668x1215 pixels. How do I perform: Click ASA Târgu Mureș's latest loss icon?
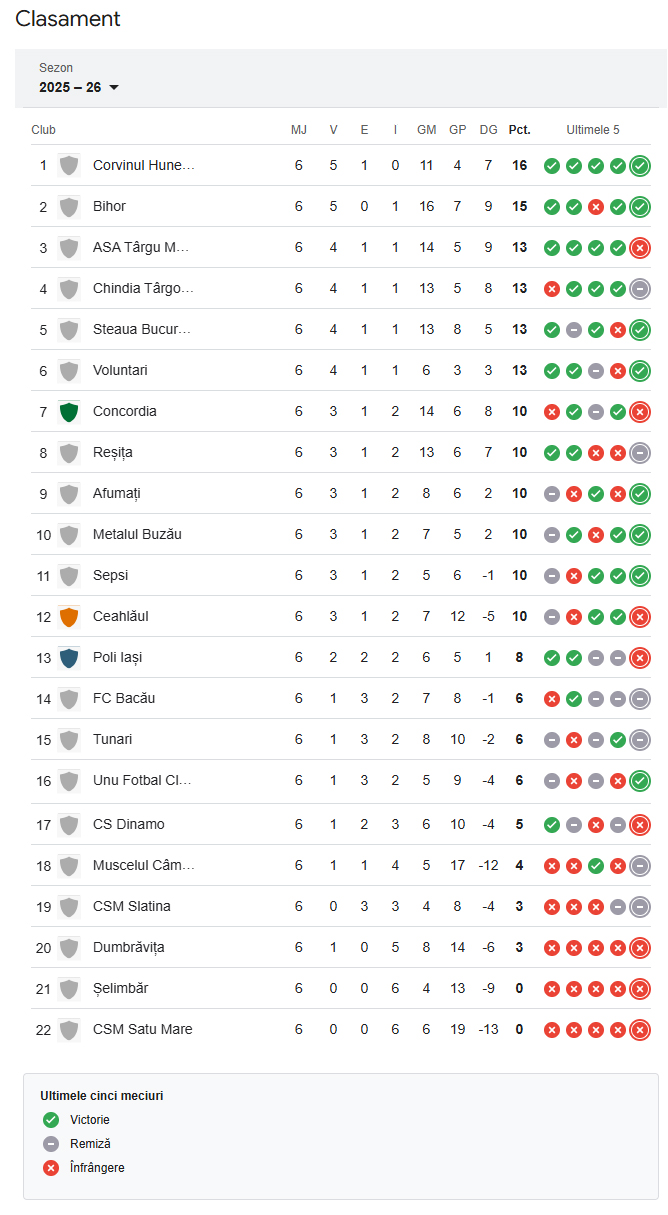640,248
